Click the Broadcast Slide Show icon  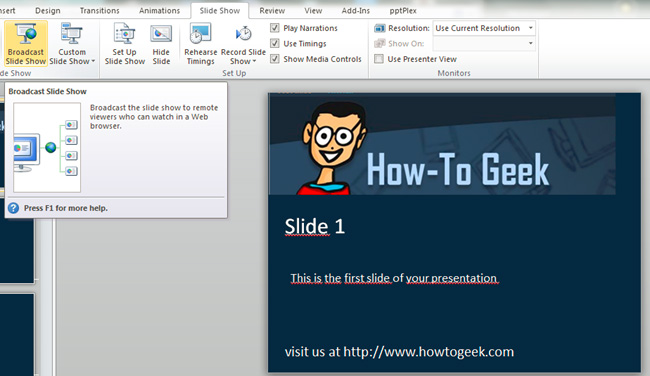click(26, 34)
